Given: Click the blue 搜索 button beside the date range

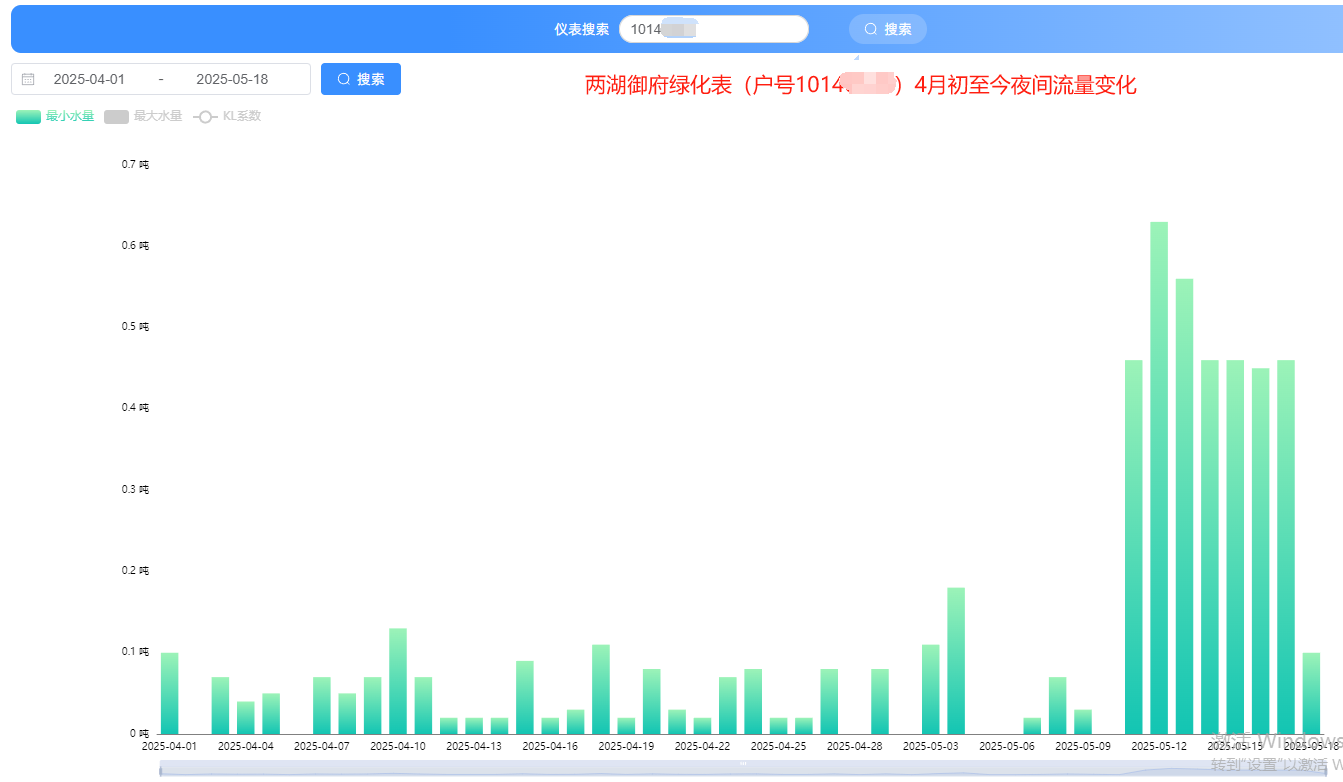Looking at the screenshot, I should coord(361,79).
